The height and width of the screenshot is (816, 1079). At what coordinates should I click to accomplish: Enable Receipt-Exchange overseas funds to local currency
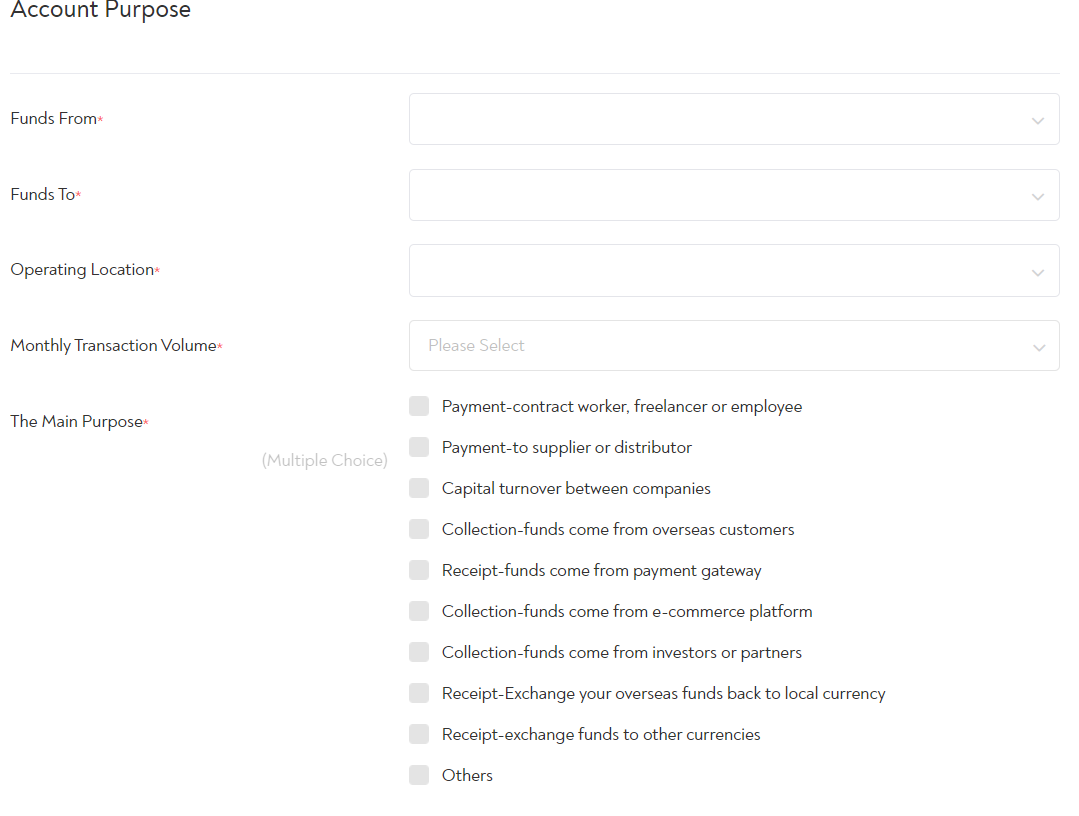pyautogui.click(x=419, y=693)
